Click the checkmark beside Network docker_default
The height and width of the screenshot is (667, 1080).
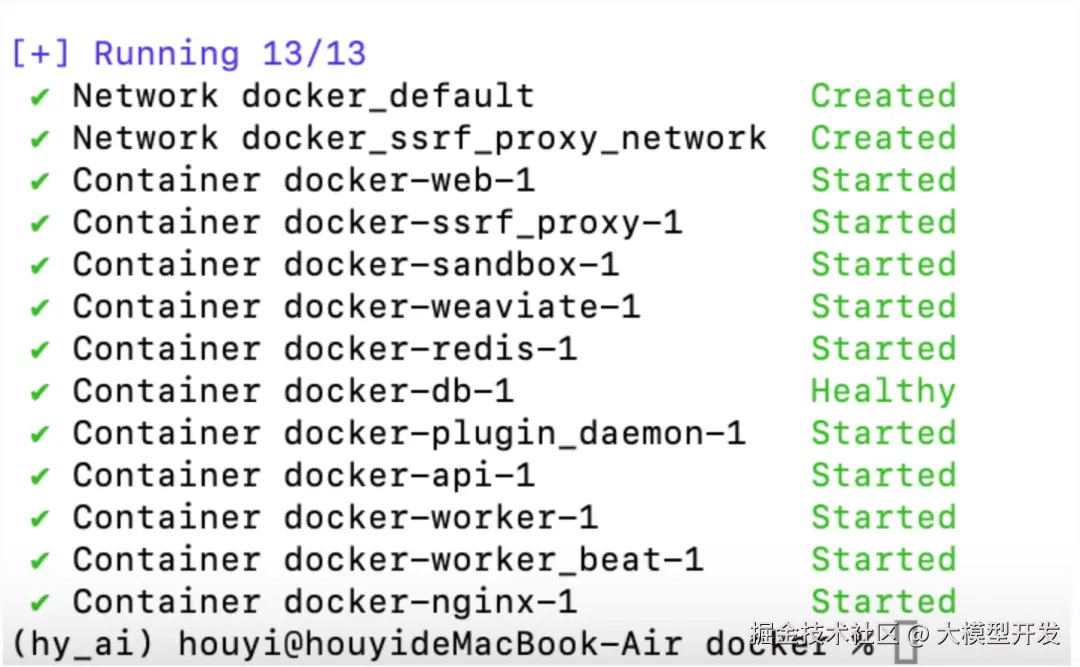tap(40, 97)
